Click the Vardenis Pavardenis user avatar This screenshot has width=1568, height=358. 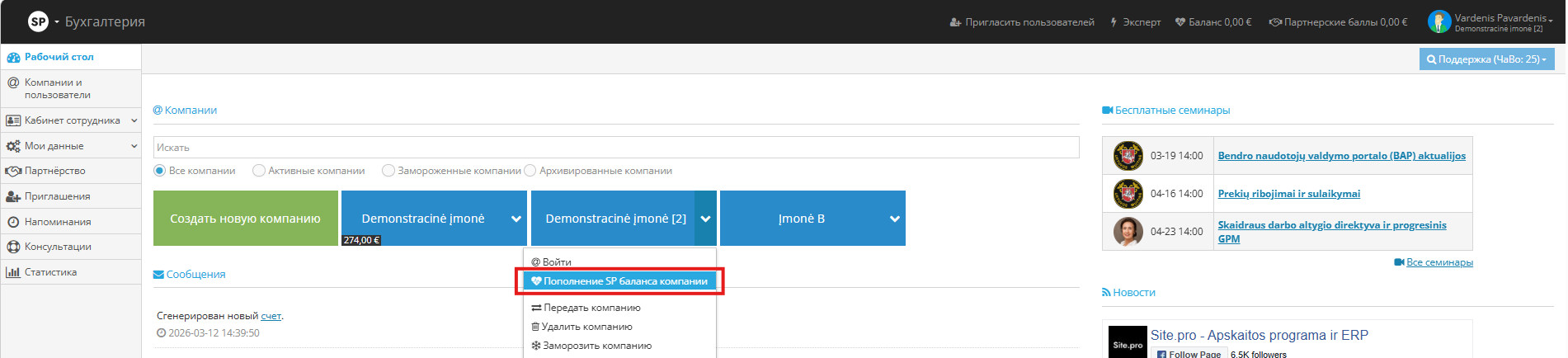[1439, 22]
